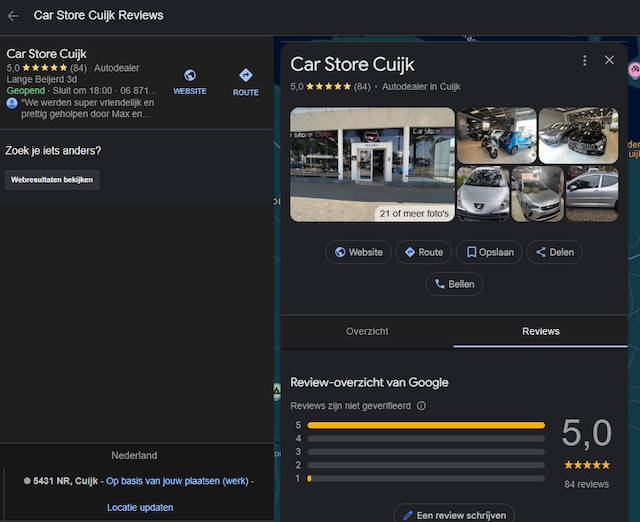Click the (84) review count in panel header
This screenshot has height=522, width=640.
362,87
